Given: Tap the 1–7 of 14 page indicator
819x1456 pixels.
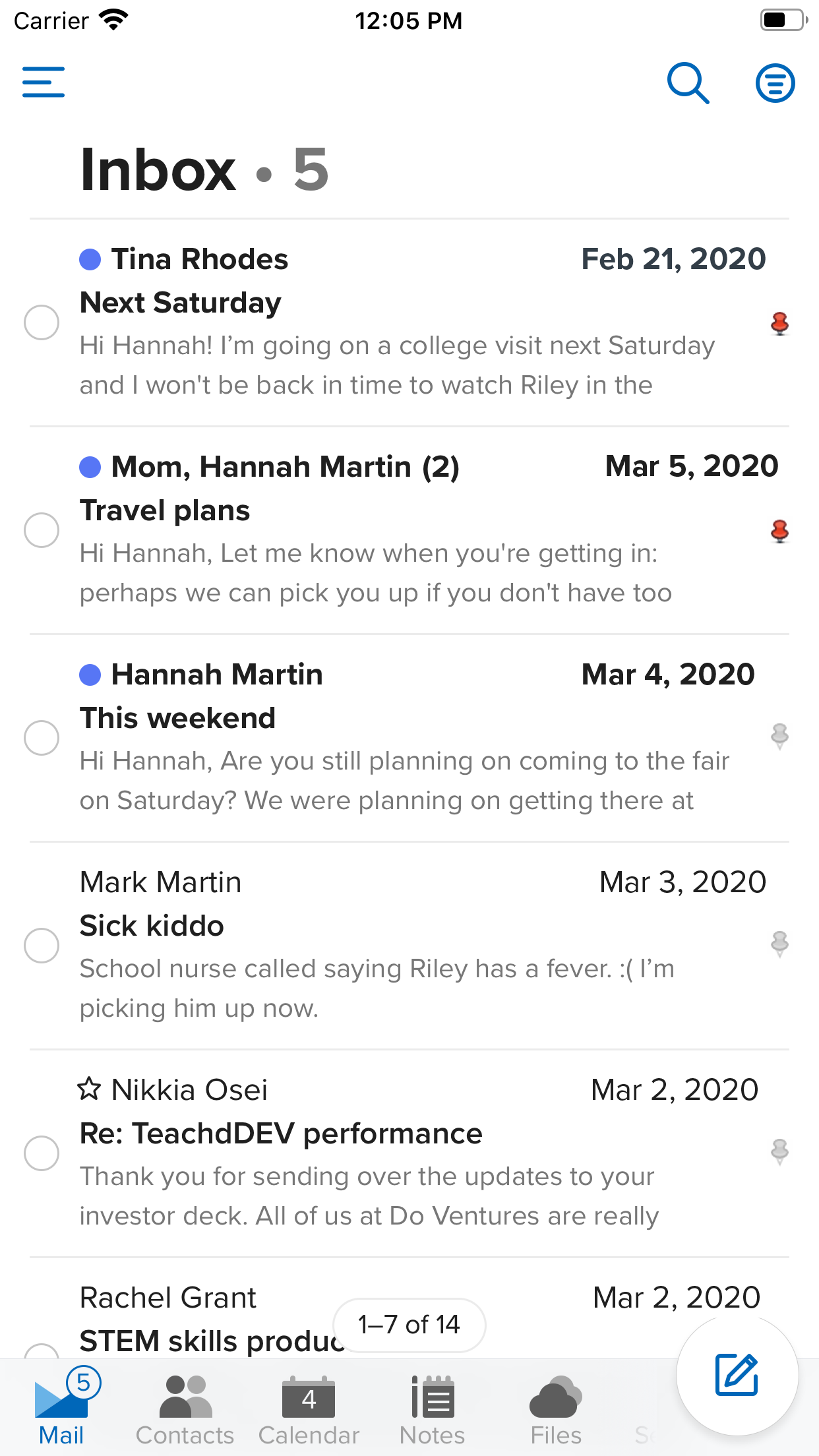Looking at the screenshot, I should pyautogui.click(x=409, y=1325).
